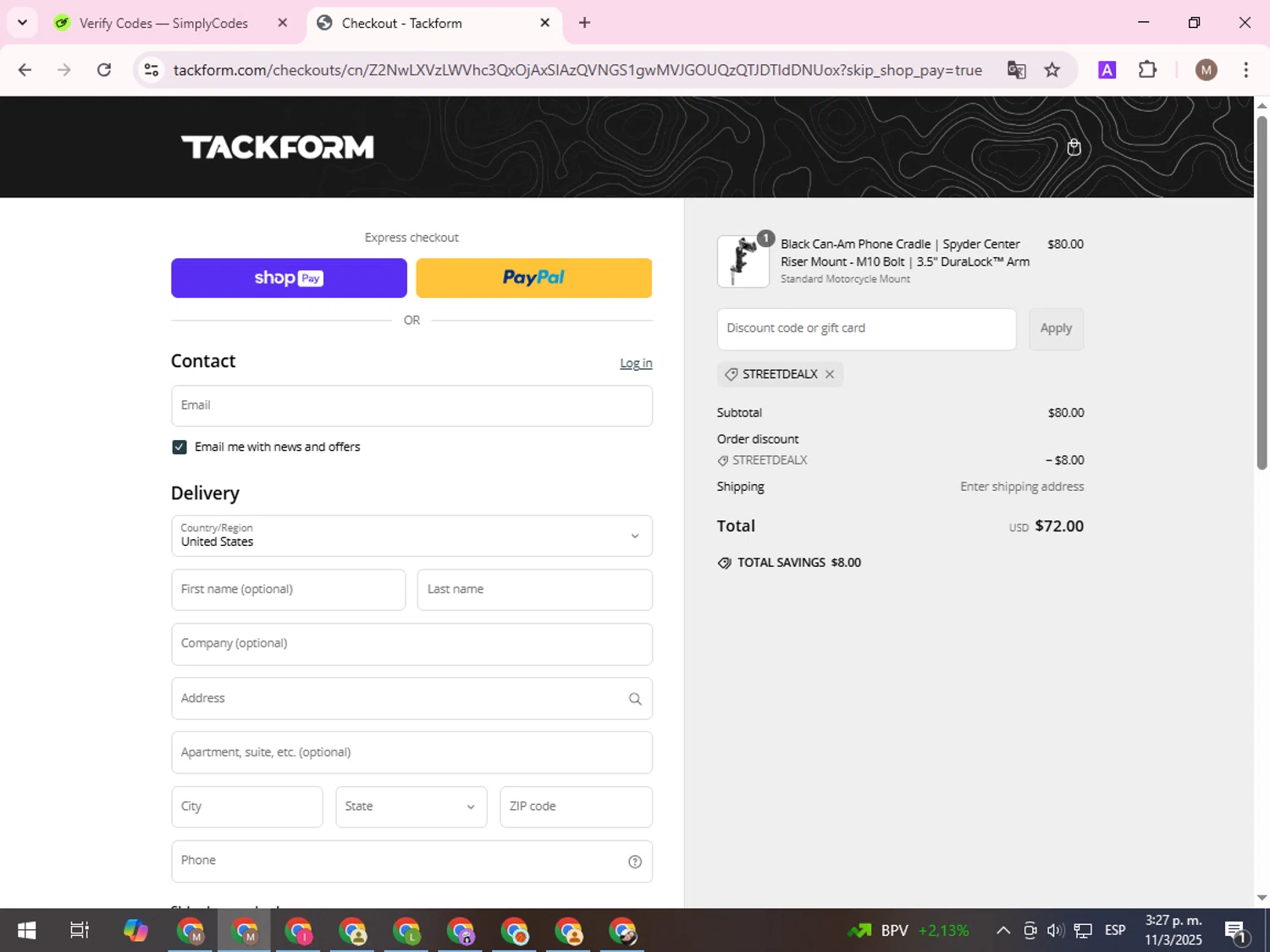Focus the Last name field

point(535,589)
